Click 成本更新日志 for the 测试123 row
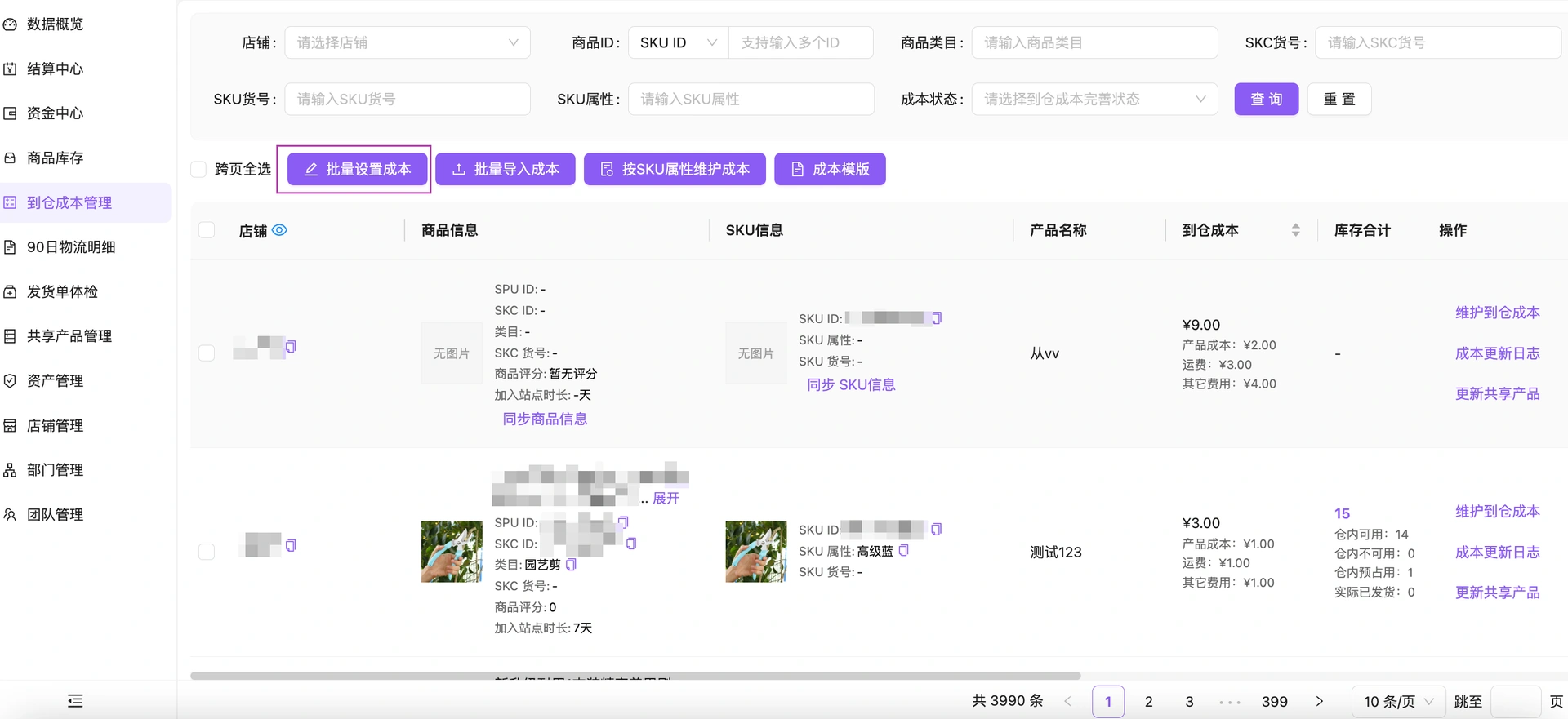1568x719 pixels. point(1498,553)
